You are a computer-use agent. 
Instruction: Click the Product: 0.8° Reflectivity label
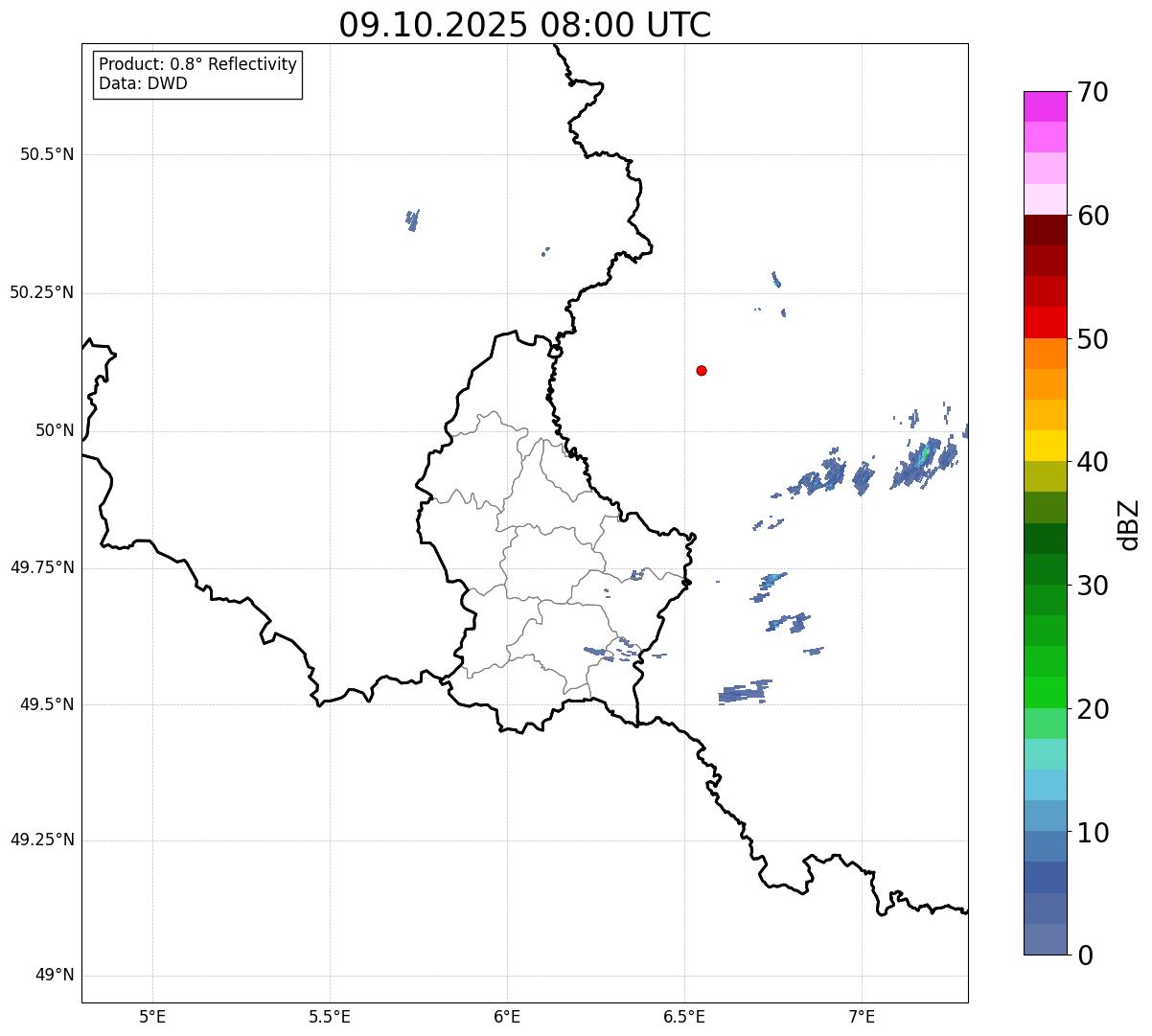pos(198,64)
